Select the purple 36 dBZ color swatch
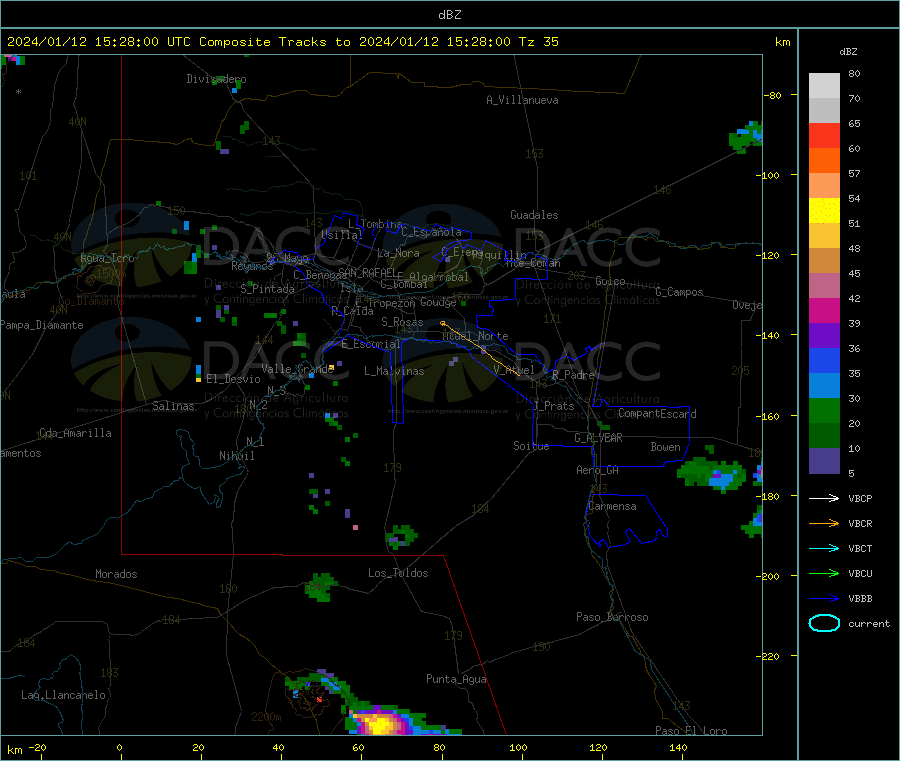Viewport: 900px width, 761px height. coord(824,336)
